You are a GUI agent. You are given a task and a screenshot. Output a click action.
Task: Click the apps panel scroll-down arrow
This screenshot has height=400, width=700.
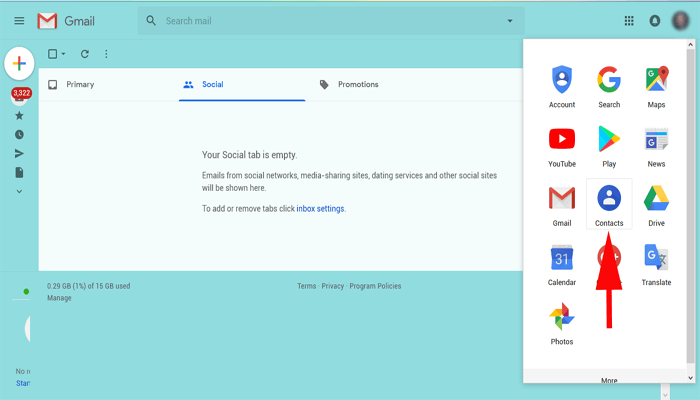tap(690, 378)
